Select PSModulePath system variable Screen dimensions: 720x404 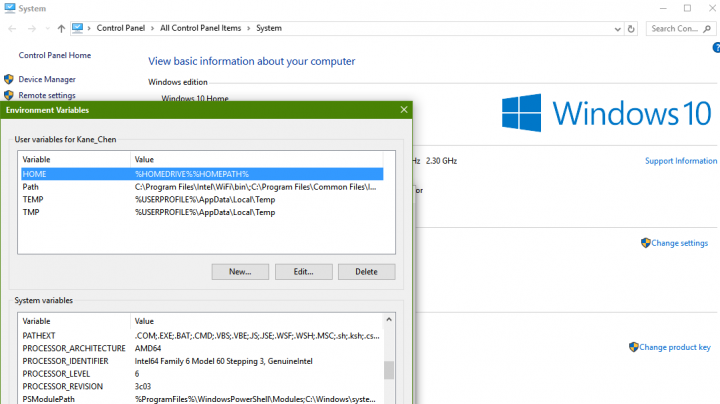point(202,399)
